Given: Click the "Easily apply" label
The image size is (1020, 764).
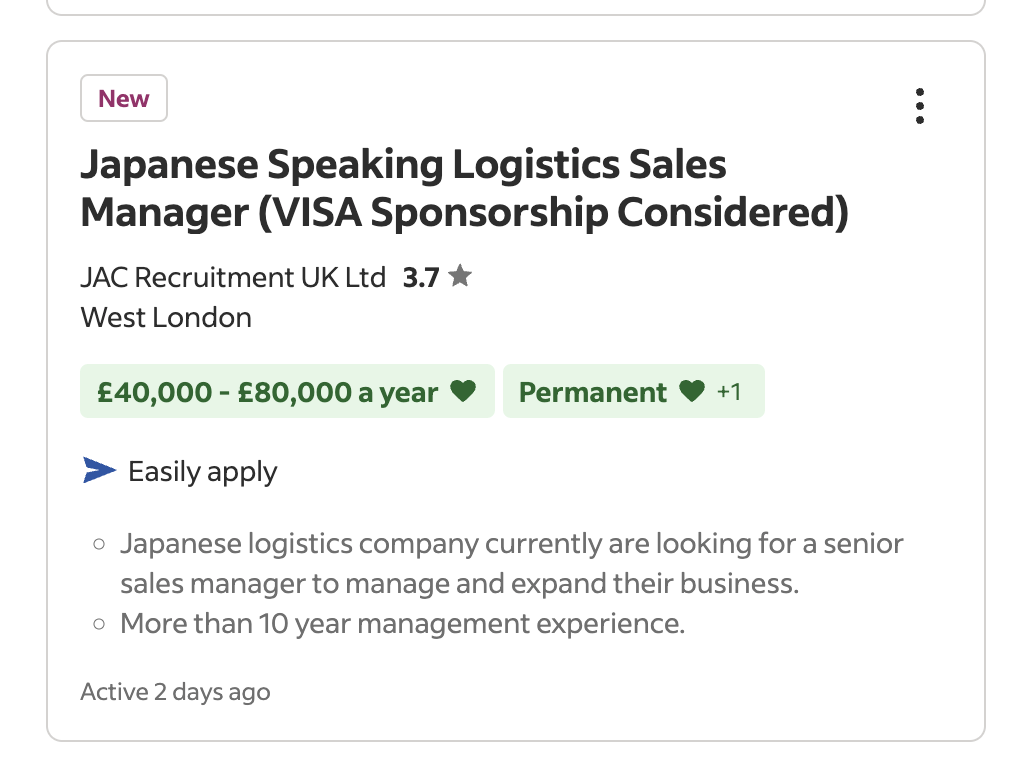Looking at the screenshot, I should tap(203, 471).
